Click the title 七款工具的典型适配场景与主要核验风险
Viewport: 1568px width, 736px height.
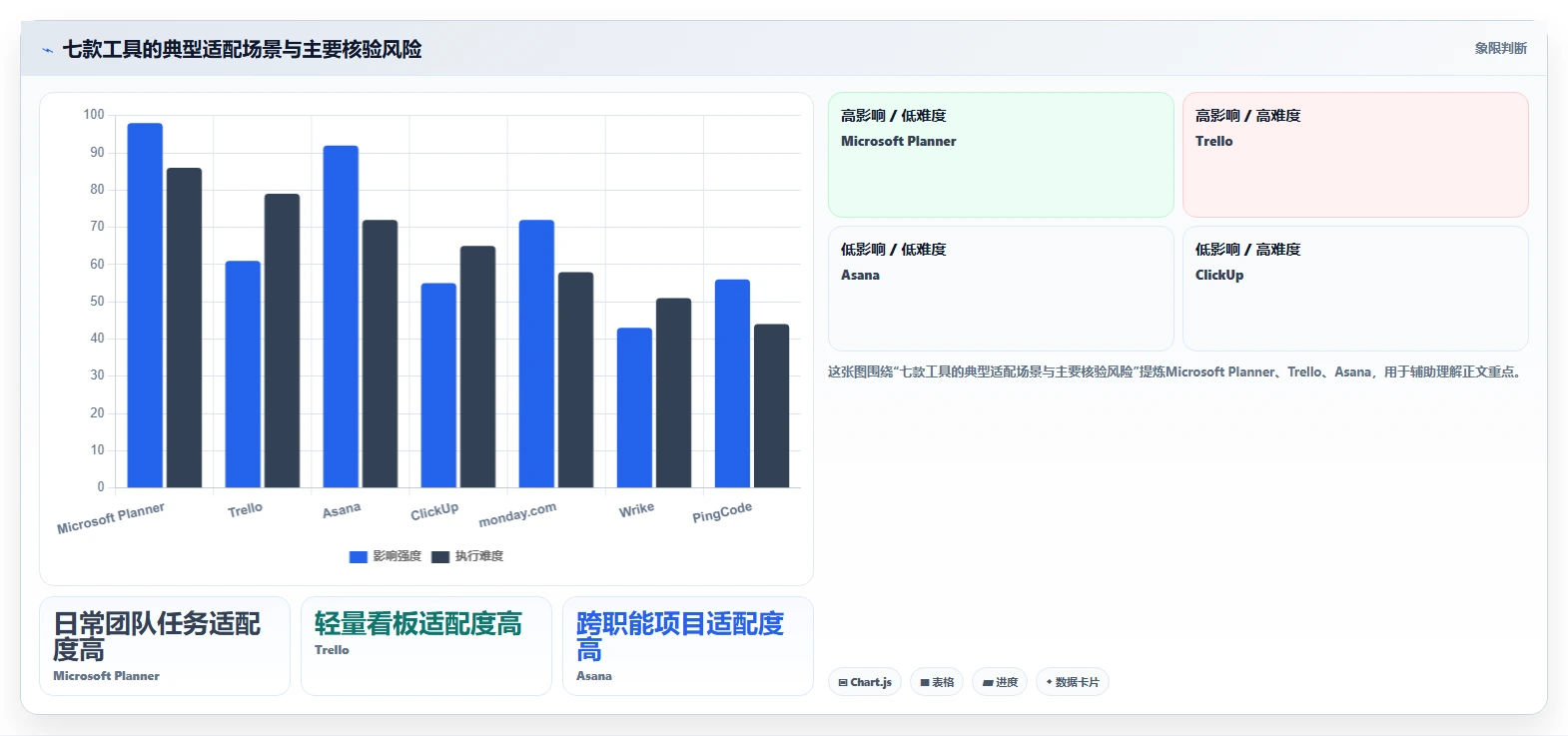tap(242, 49)
